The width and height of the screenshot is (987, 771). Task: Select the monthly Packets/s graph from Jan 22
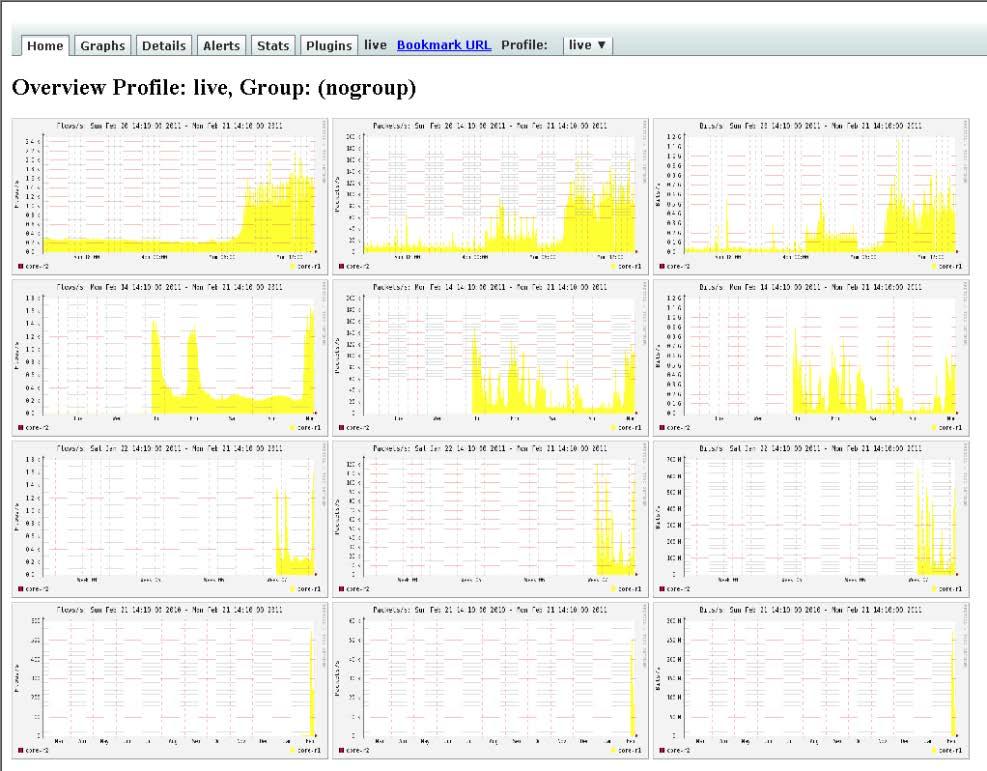pos(490,519)
